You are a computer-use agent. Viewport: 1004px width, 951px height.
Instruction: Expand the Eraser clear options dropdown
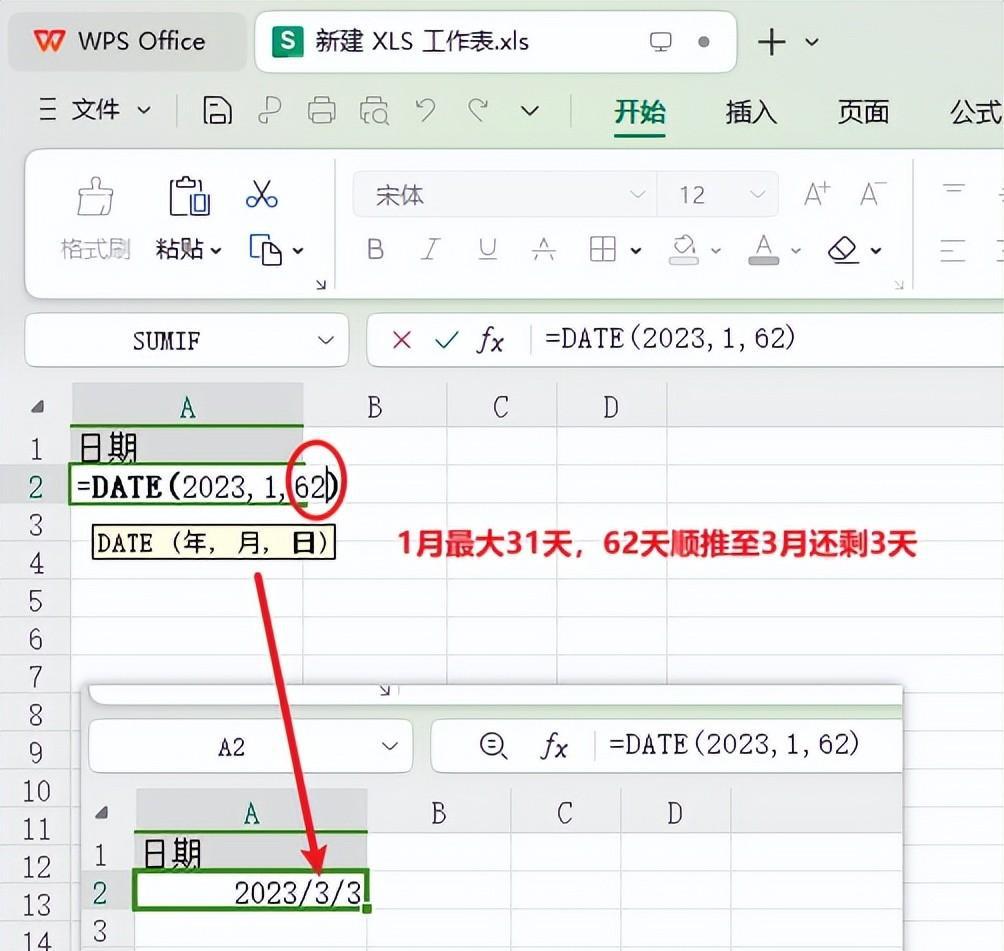tap(876, 250)
